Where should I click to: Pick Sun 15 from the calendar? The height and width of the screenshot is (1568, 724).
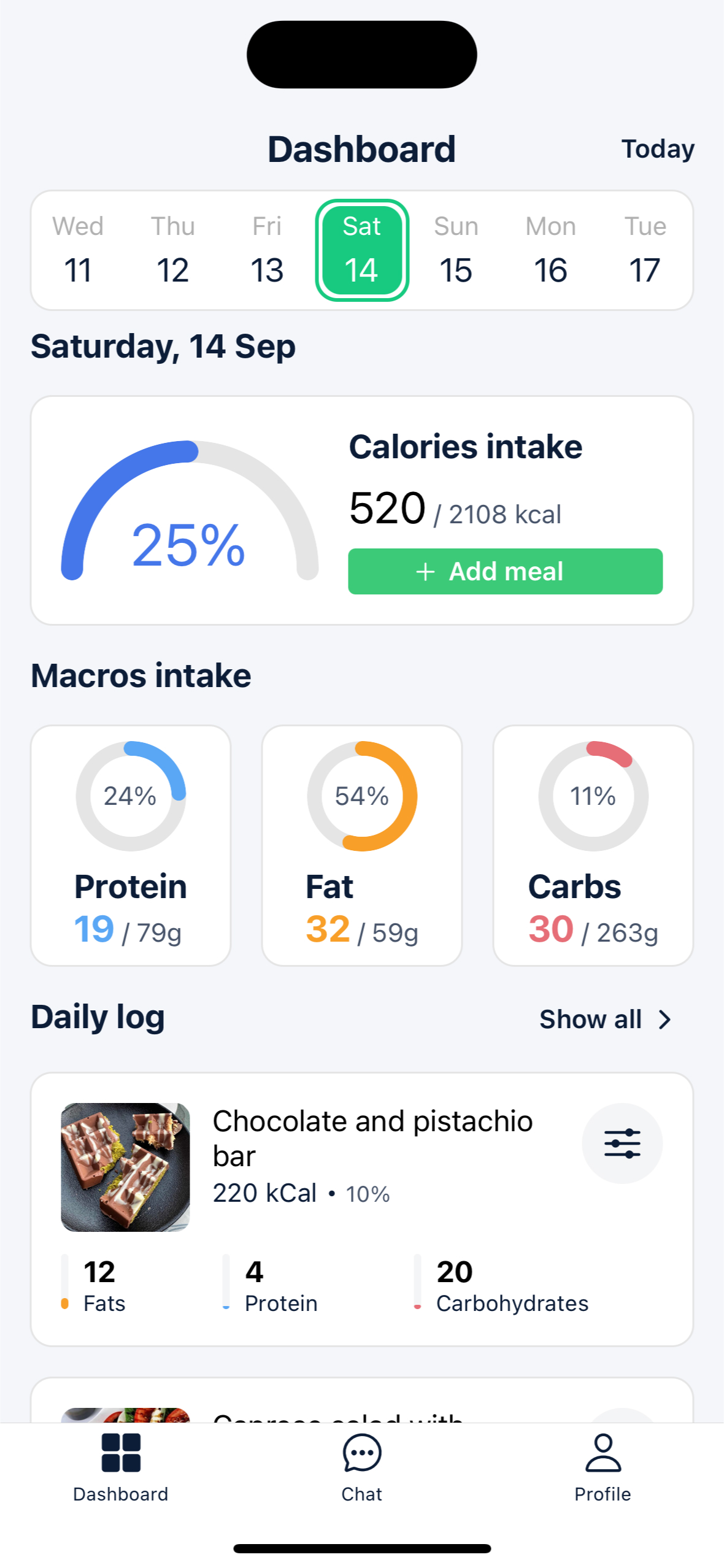456,250
